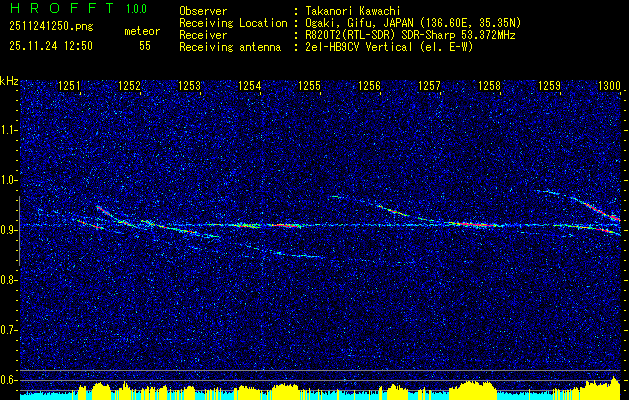The height and width of the screenshot is (400, 629).
Task: Click the Receiver label
Action: [x=203, y=35]
